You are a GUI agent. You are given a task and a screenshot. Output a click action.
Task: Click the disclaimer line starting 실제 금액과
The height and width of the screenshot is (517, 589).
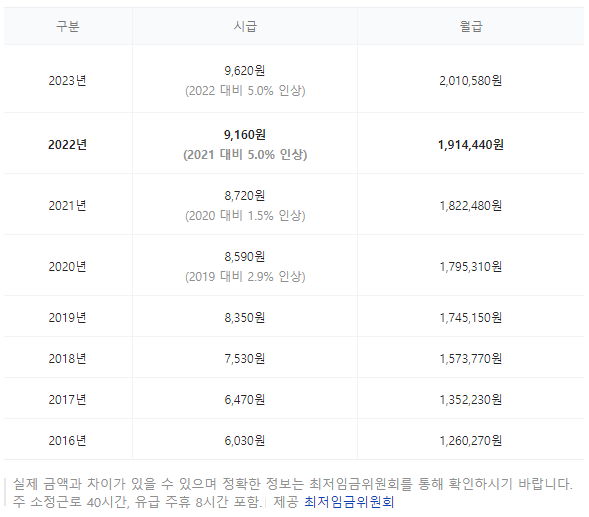(293, 484)
